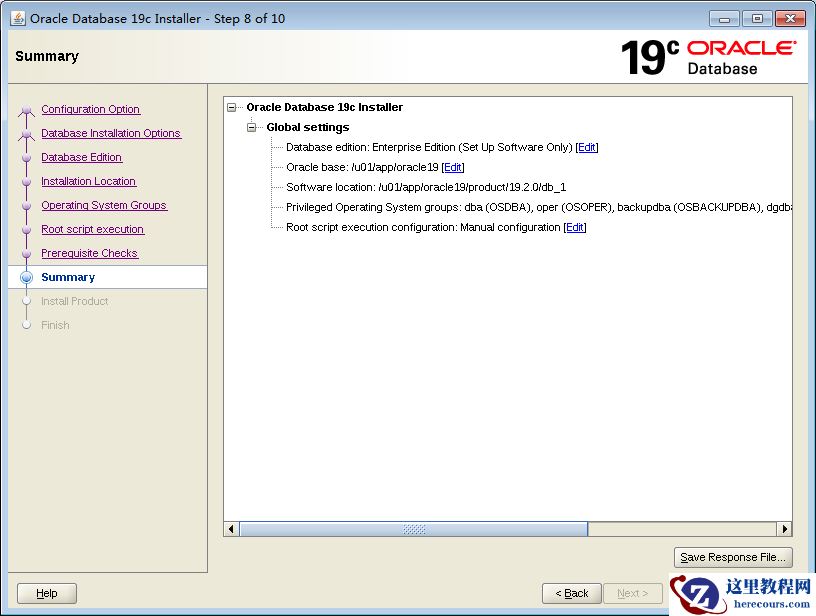Open the Root script execution step
This screenshot has width=816, height=616.
point(93,229)
